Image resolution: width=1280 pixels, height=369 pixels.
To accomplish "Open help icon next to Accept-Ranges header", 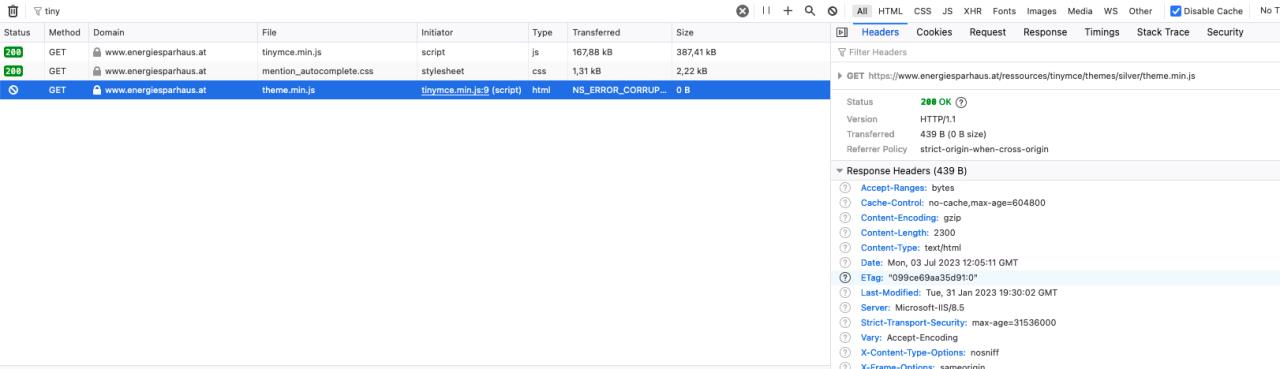I will point(845,187).
